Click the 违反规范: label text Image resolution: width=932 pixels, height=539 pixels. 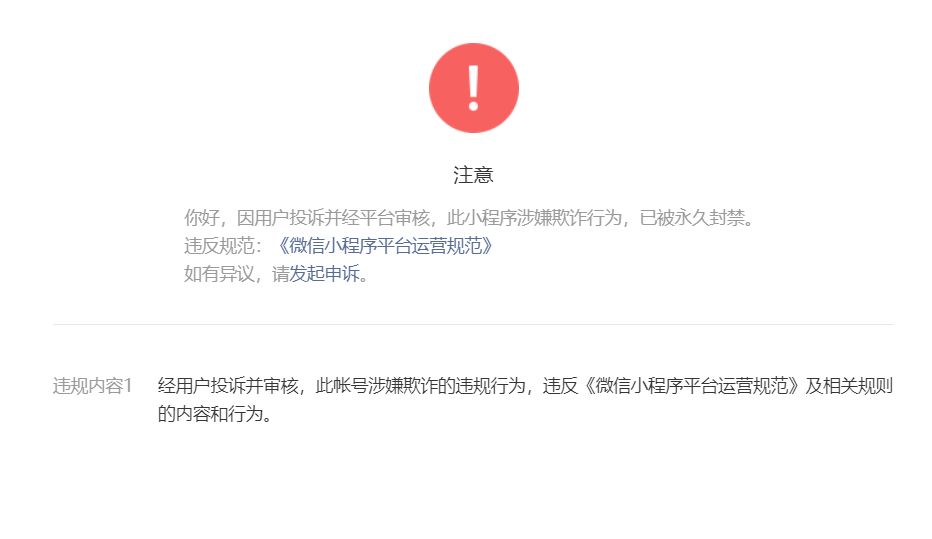[223, 245]
